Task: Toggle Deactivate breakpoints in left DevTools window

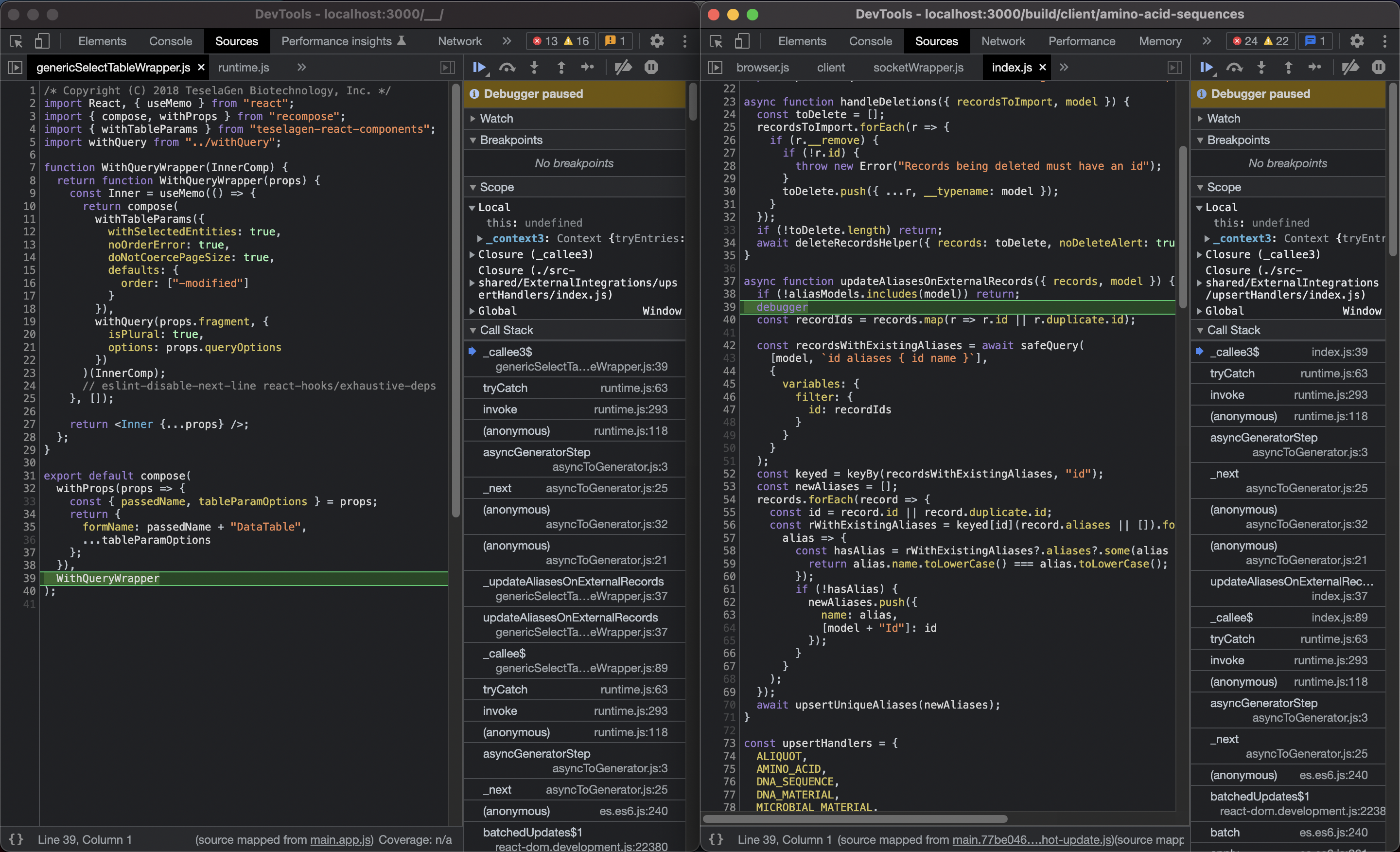Action: click(623, 68)
